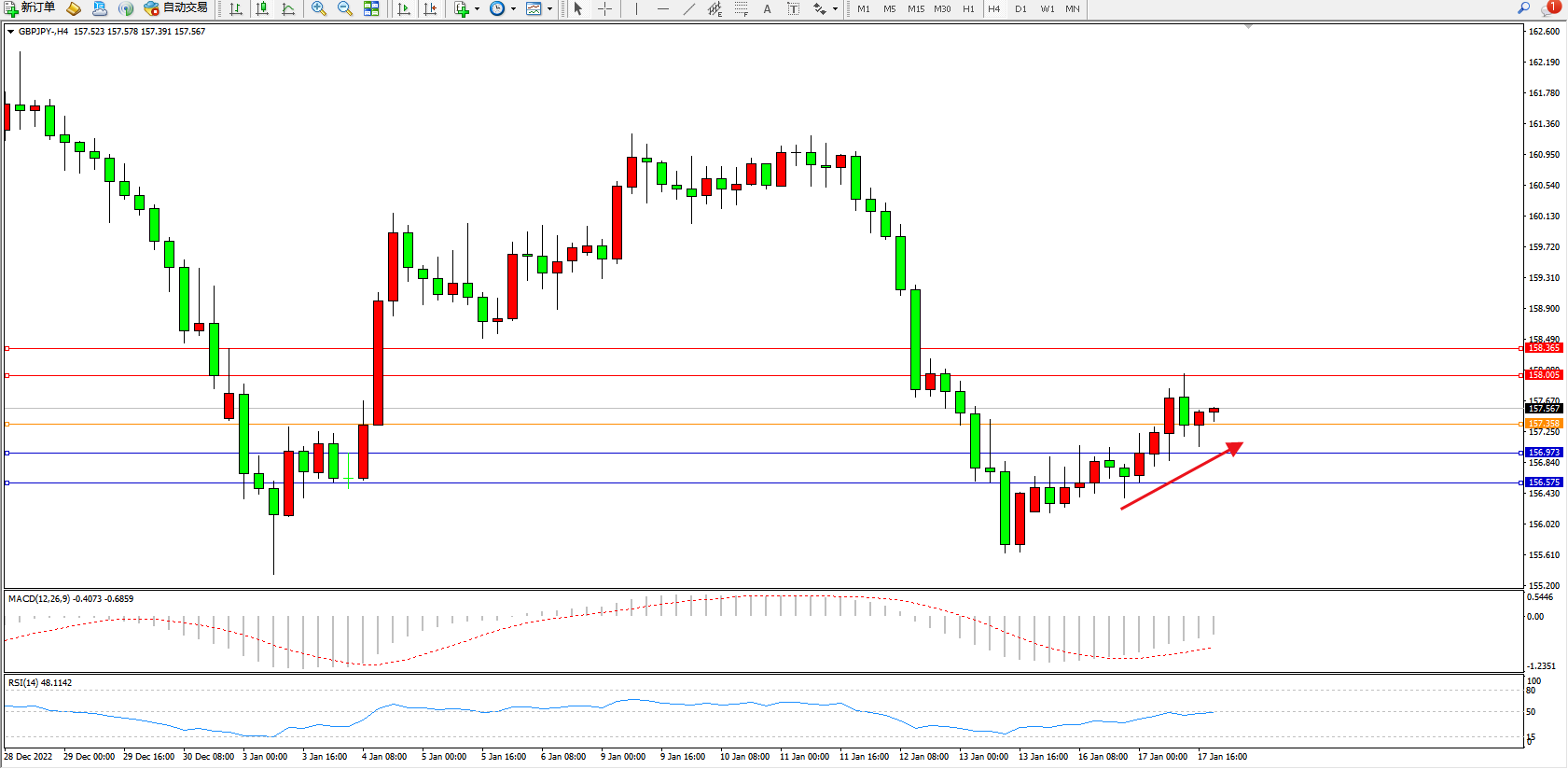Image resolution: width=1568 pixels, height=769 pixels.
Task: Enable the chart auto scroll icon
Action: [x=404, y=8]
